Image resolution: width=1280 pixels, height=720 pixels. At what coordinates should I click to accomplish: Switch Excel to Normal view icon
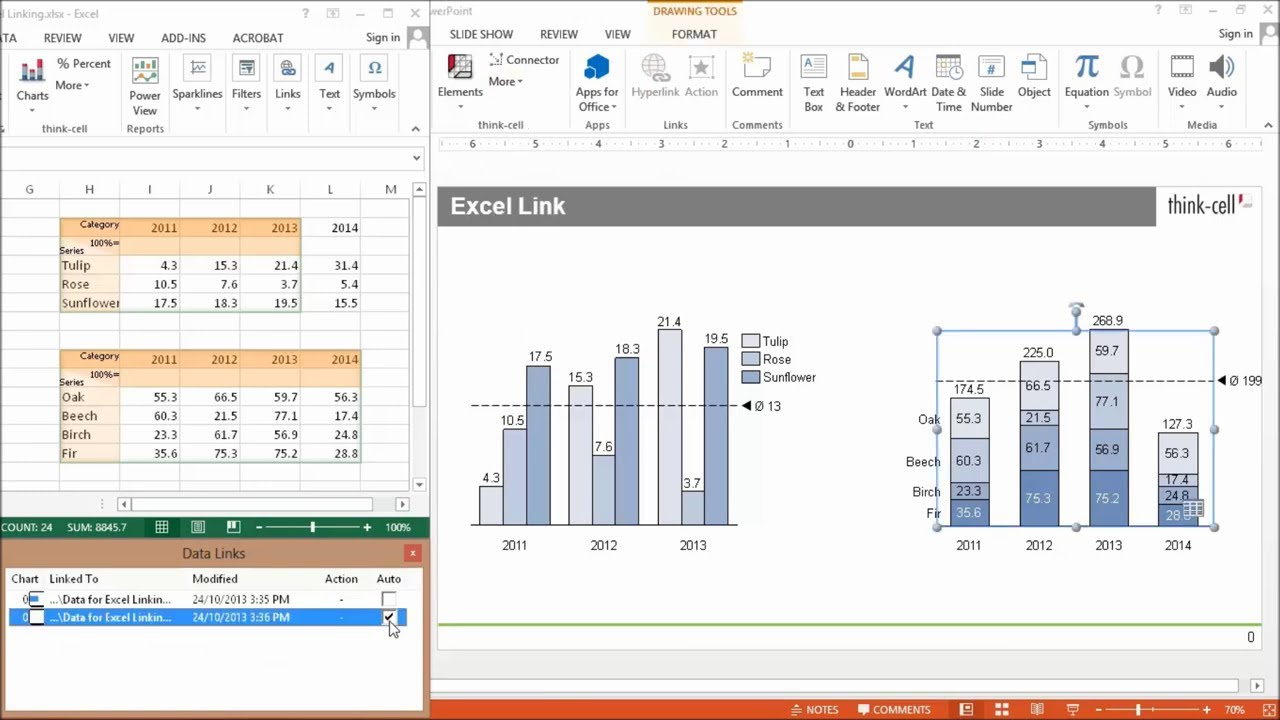coord(162,527)
